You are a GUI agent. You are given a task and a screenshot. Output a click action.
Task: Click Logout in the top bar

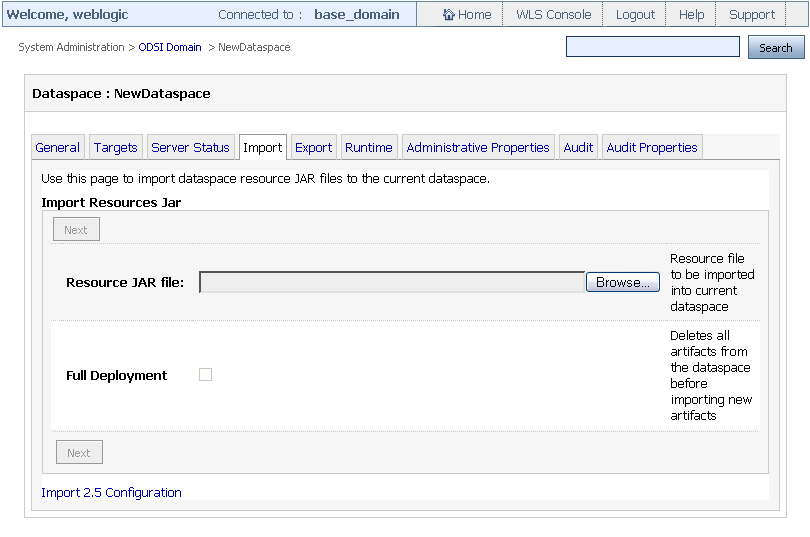point(635,14)
